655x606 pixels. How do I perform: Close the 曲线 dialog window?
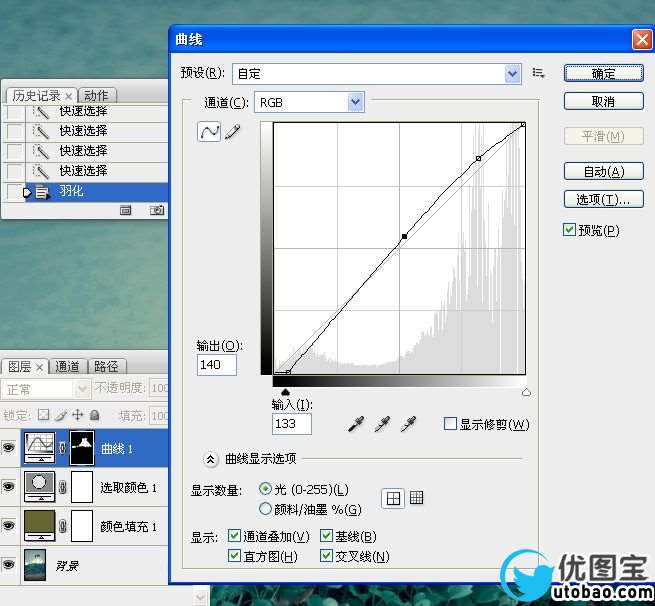[x=642, y=40]
